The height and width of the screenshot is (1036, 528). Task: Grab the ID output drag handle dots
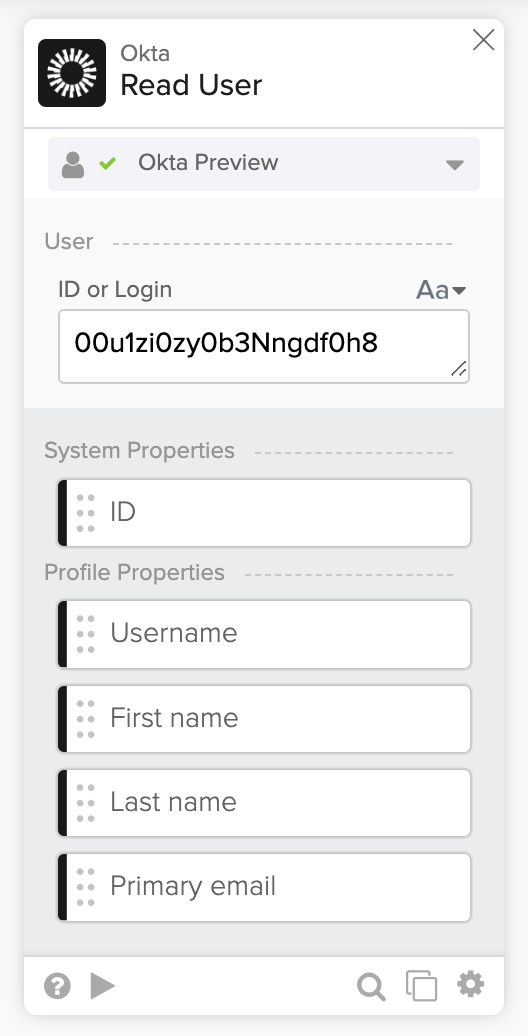(x=86, y=513)
